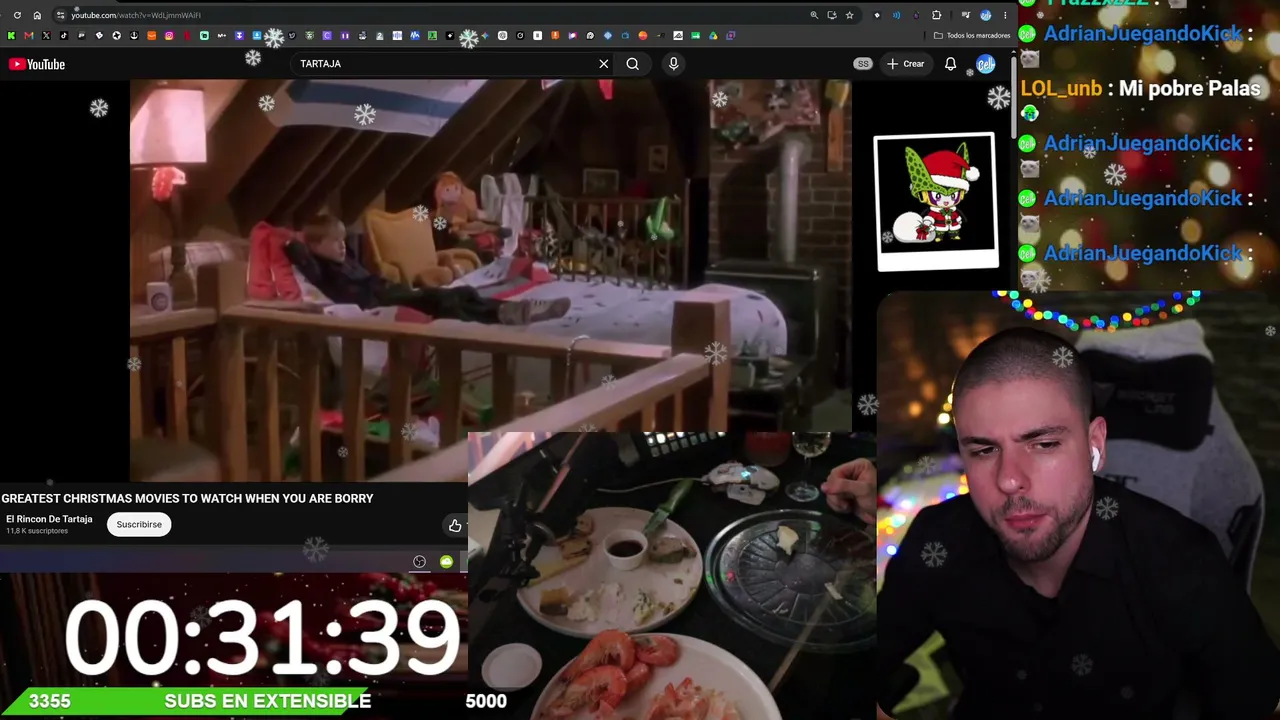Open the 'El Rincon De Tartaja' channel
Image resolution: width=1280 pixels, height=720 pixels.
pos(49,519)
